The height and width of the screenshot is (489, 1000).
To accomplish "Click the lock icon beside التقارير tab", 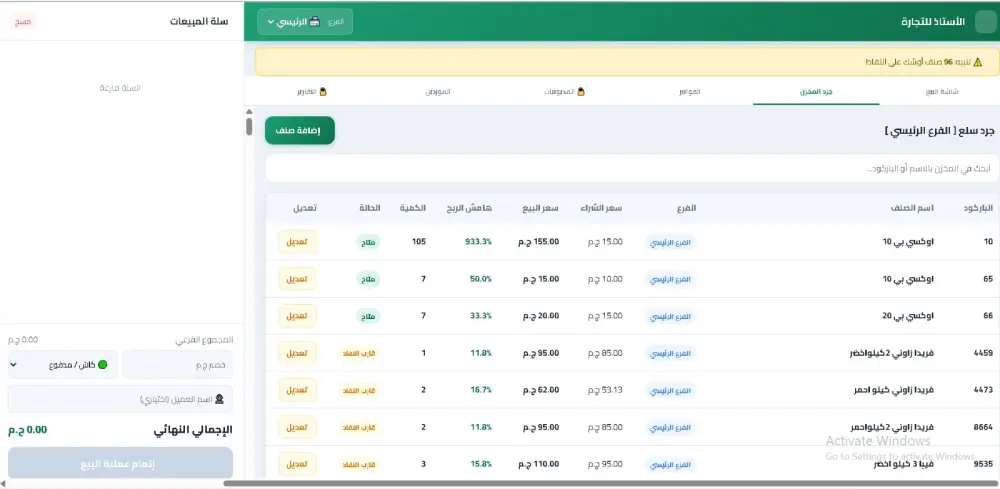I will (x=323, y=92).
